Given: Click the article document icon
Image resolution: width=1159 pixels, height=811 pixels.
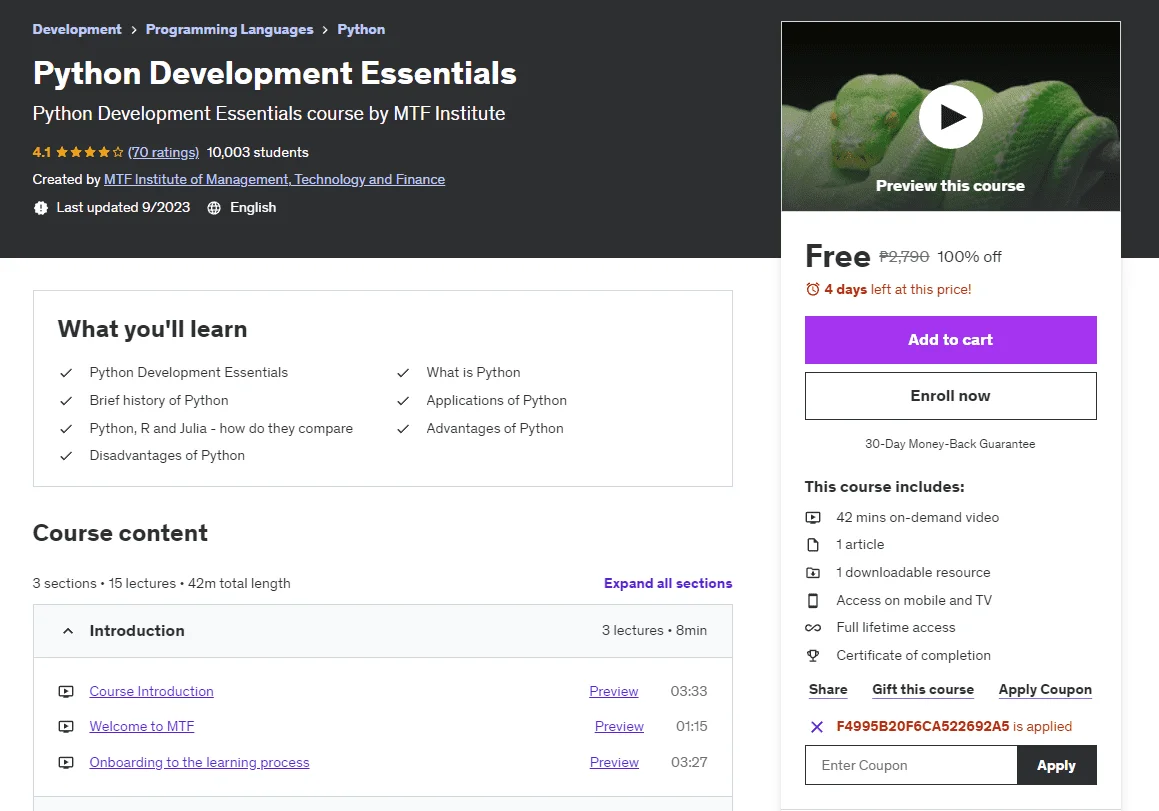Looking at the screenshot, I should 813,545.
